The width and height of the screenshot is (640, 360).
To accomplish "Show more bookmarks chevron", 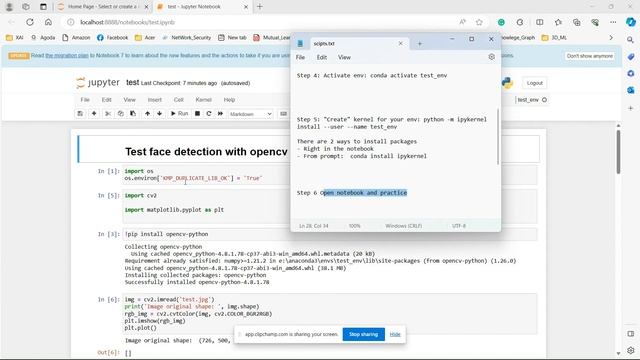I will click(x=611, y=38).
